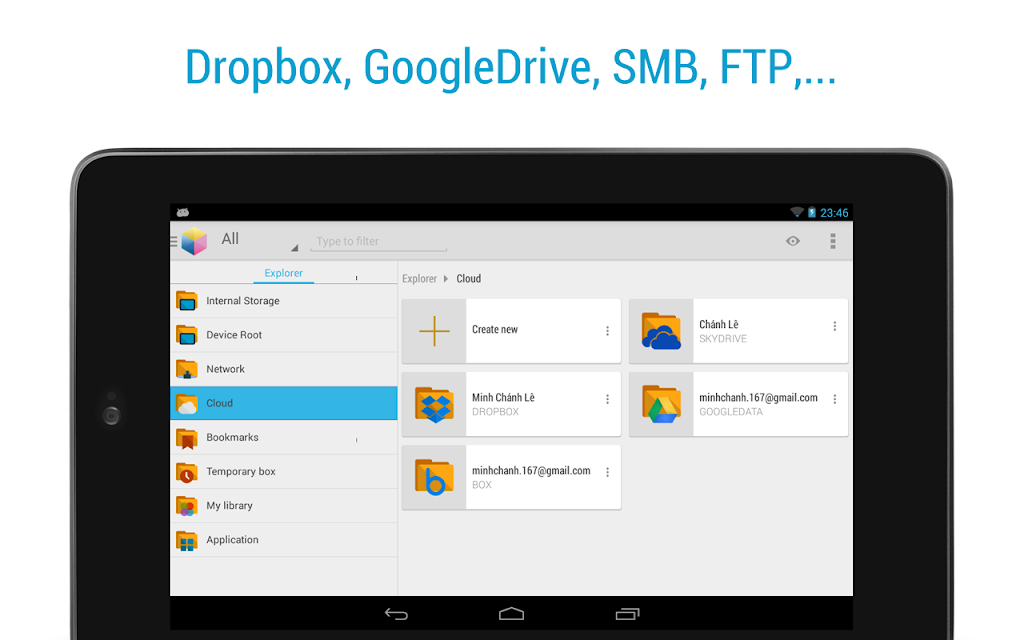The width and height of the screenshot is (1024, 640).
Task: Open options menu for the SKYDRIVE entry
Action: 835,326
